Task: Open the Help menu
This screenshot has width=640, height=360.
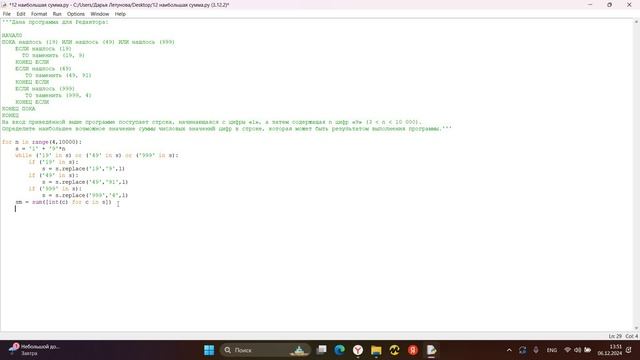Action: point(120,14)
